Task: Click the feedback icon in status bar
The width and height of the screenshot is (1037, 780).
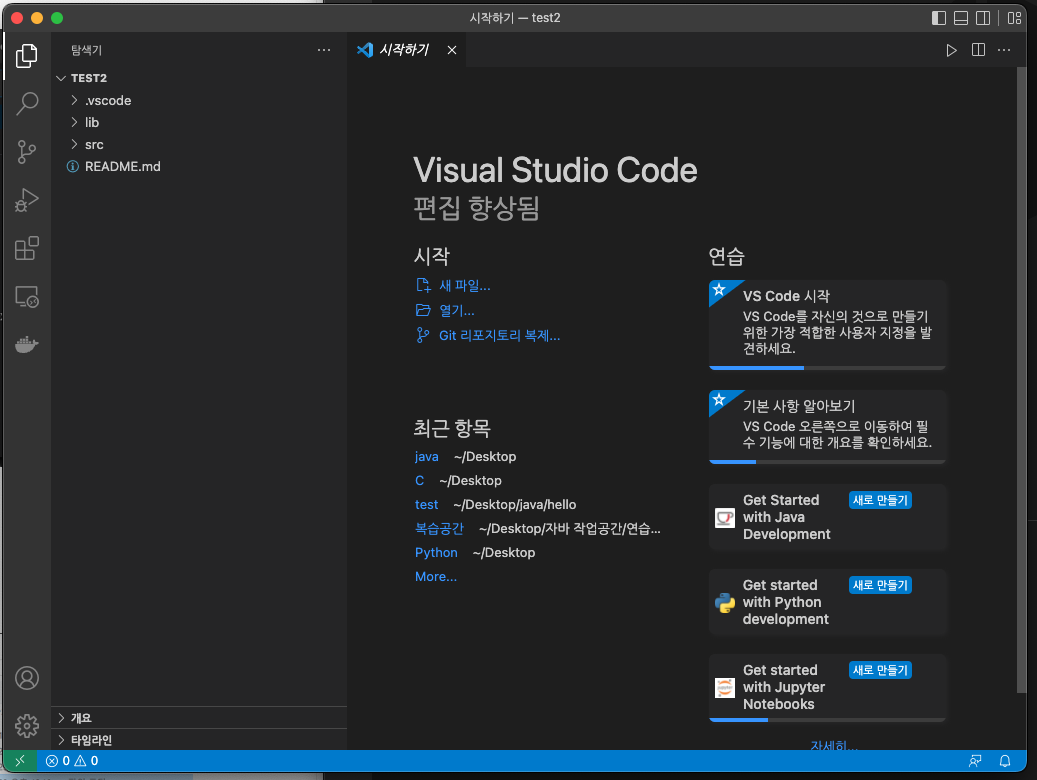Action: tap(975, 761)
